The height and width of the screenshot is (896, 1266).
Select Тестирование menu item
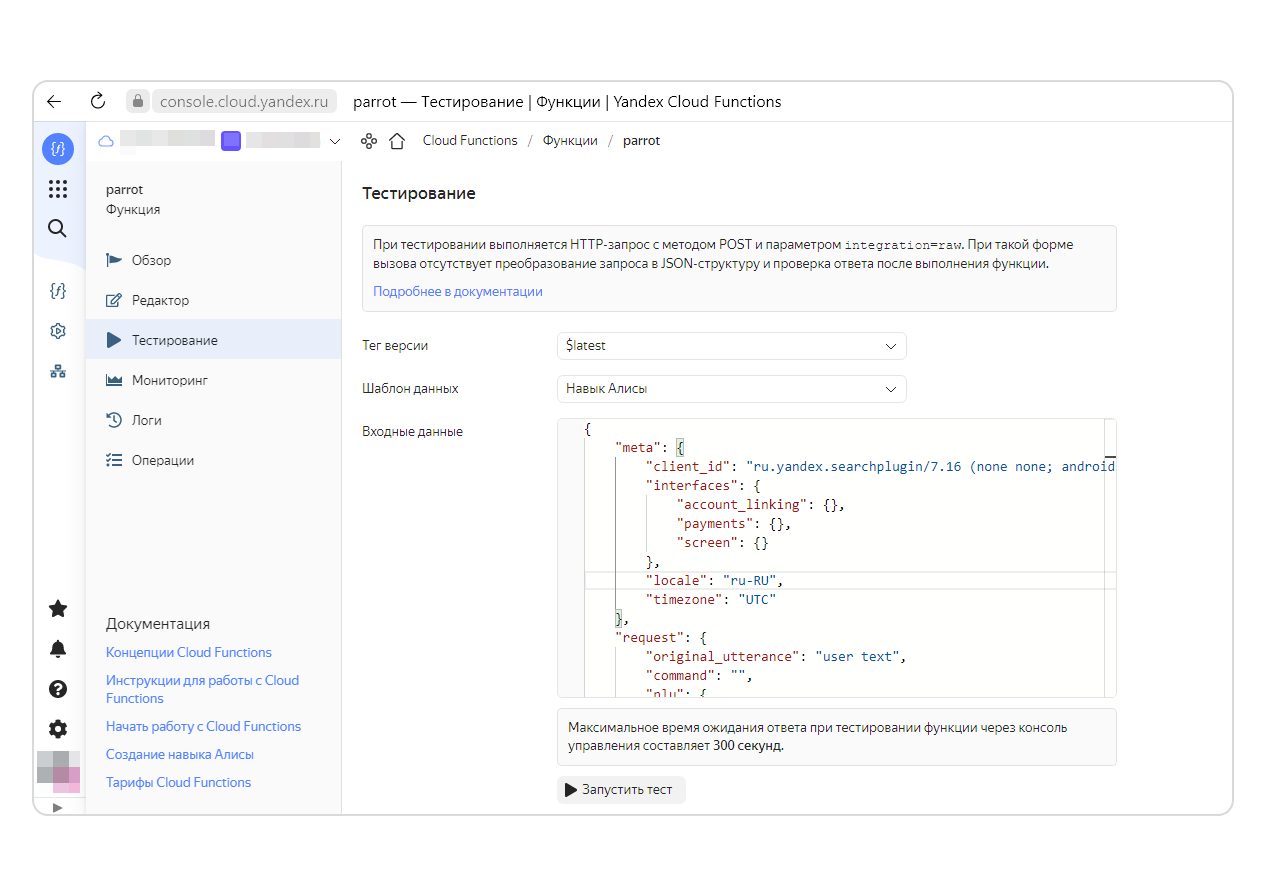[x=213, y=340]
